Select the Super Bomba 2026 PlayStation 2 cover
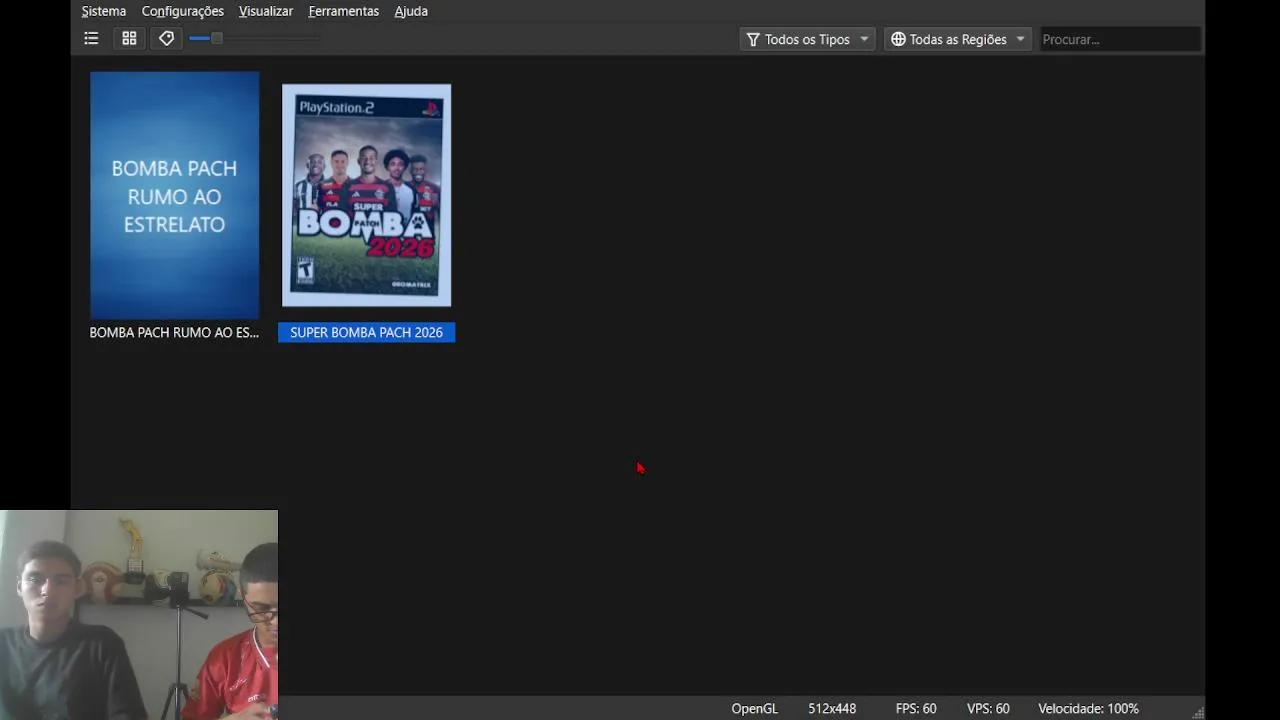The width and height of the screenshot is (1280, 720). point(367,195)
